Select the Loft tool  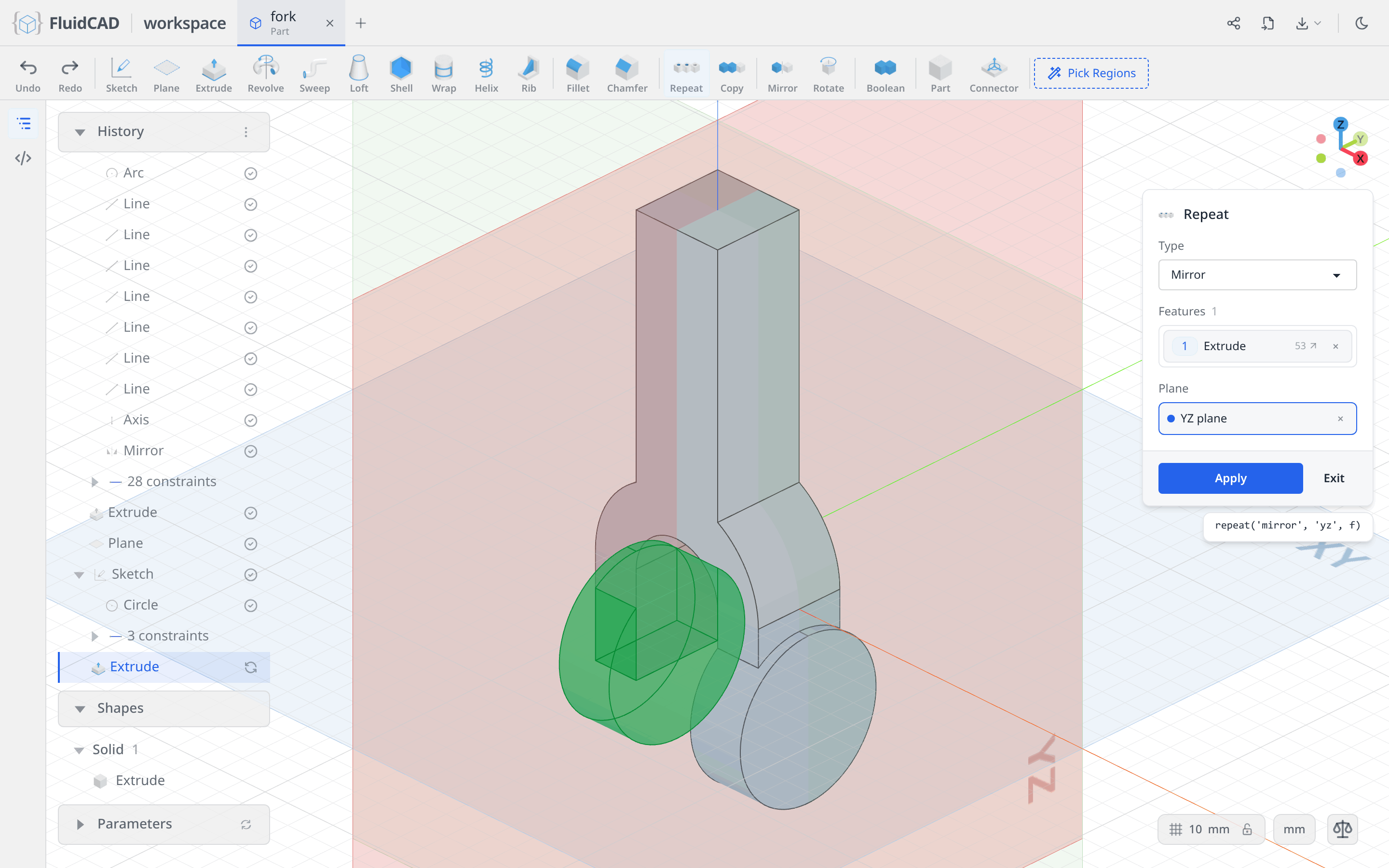click(359, 74)
